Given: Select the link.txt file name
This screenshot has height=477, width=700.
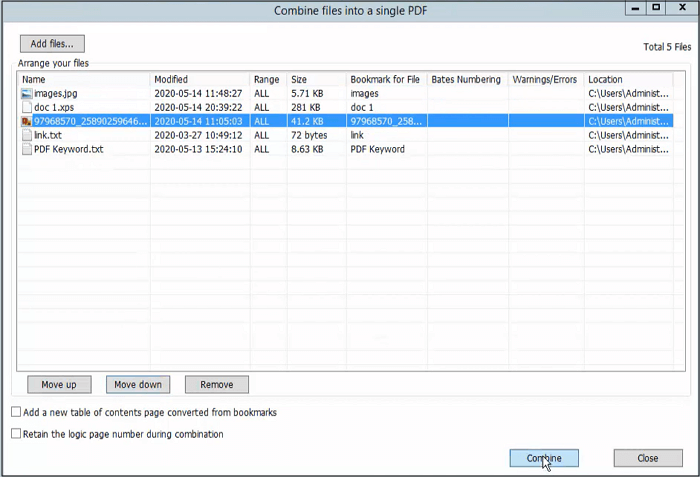Looking at the screenshot, I should point(48,135).
